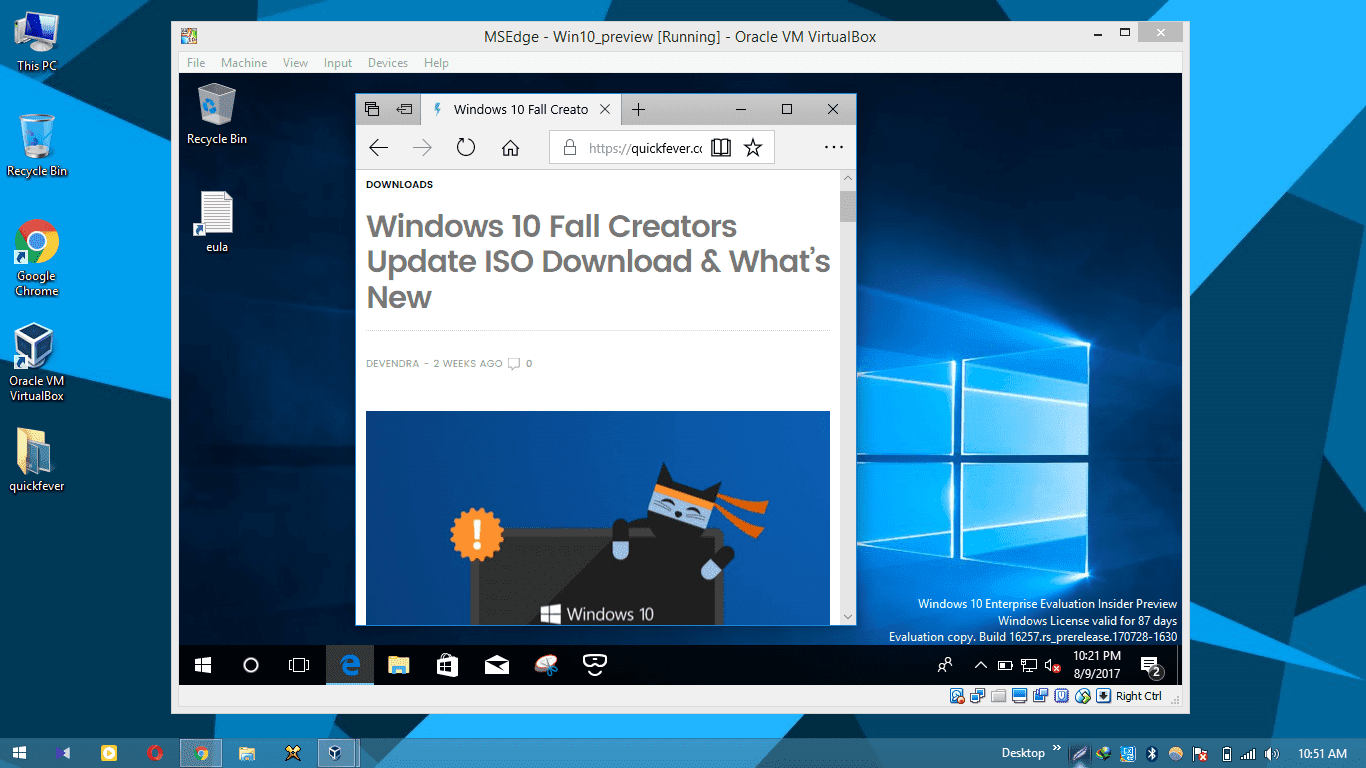Select host desktop Recycle Bin

37,146
